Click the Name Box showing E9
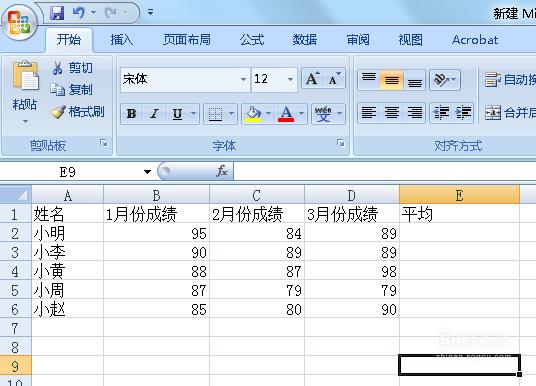536x386 pixels. pyautogui.click(x=68, y=172)
